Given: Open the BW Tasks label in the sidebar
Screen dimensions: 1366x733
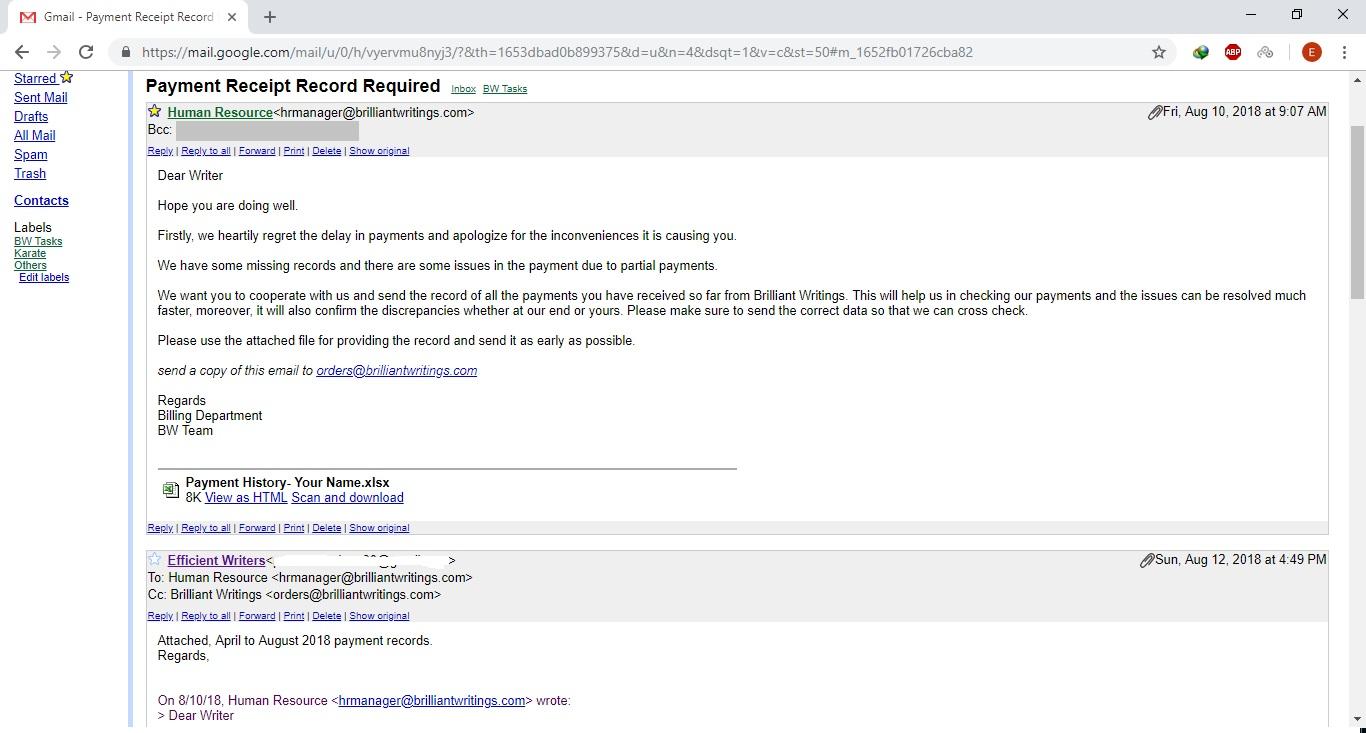Looking at the screenshot, I should pos(38,241).
